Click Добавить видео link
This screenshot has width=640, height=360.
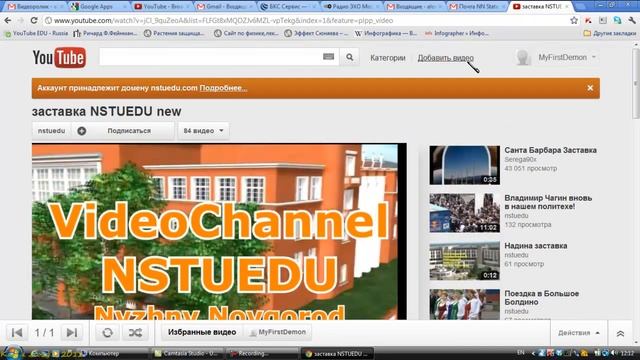[x=445, y=58]
